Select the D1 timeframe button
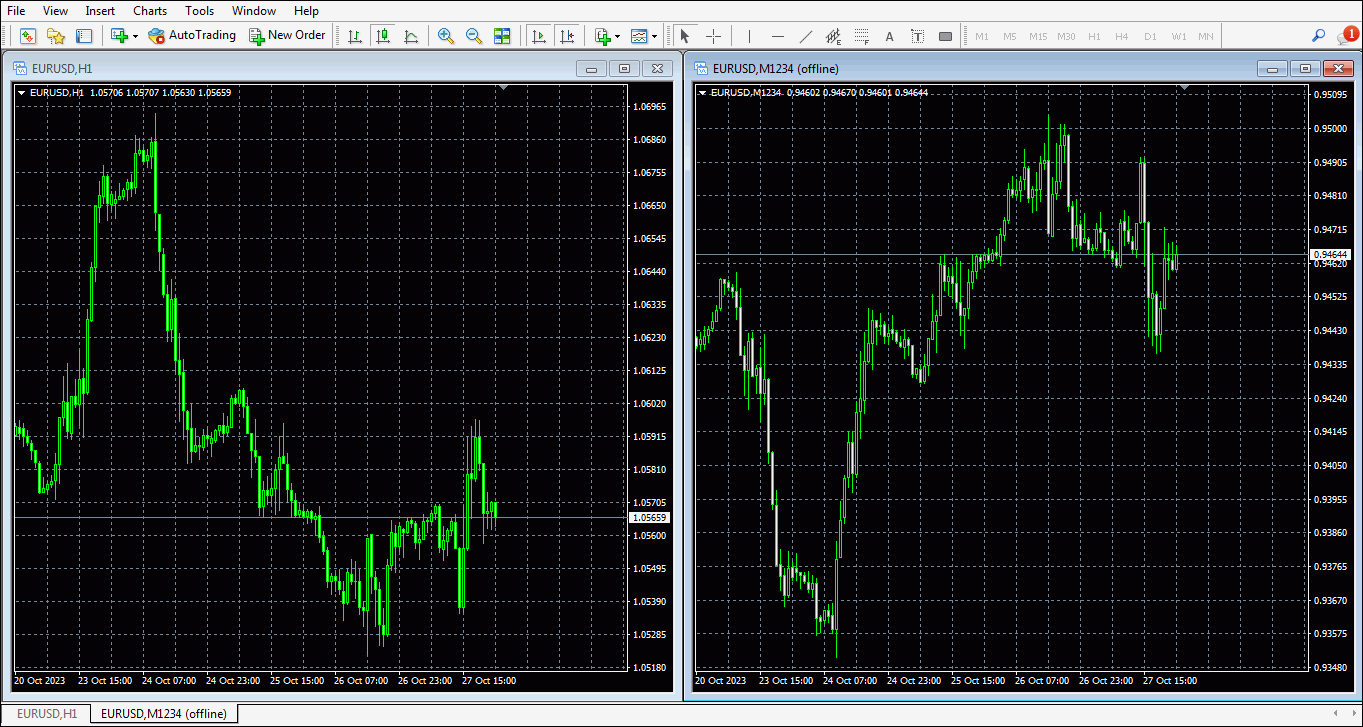 [1150, 36]
